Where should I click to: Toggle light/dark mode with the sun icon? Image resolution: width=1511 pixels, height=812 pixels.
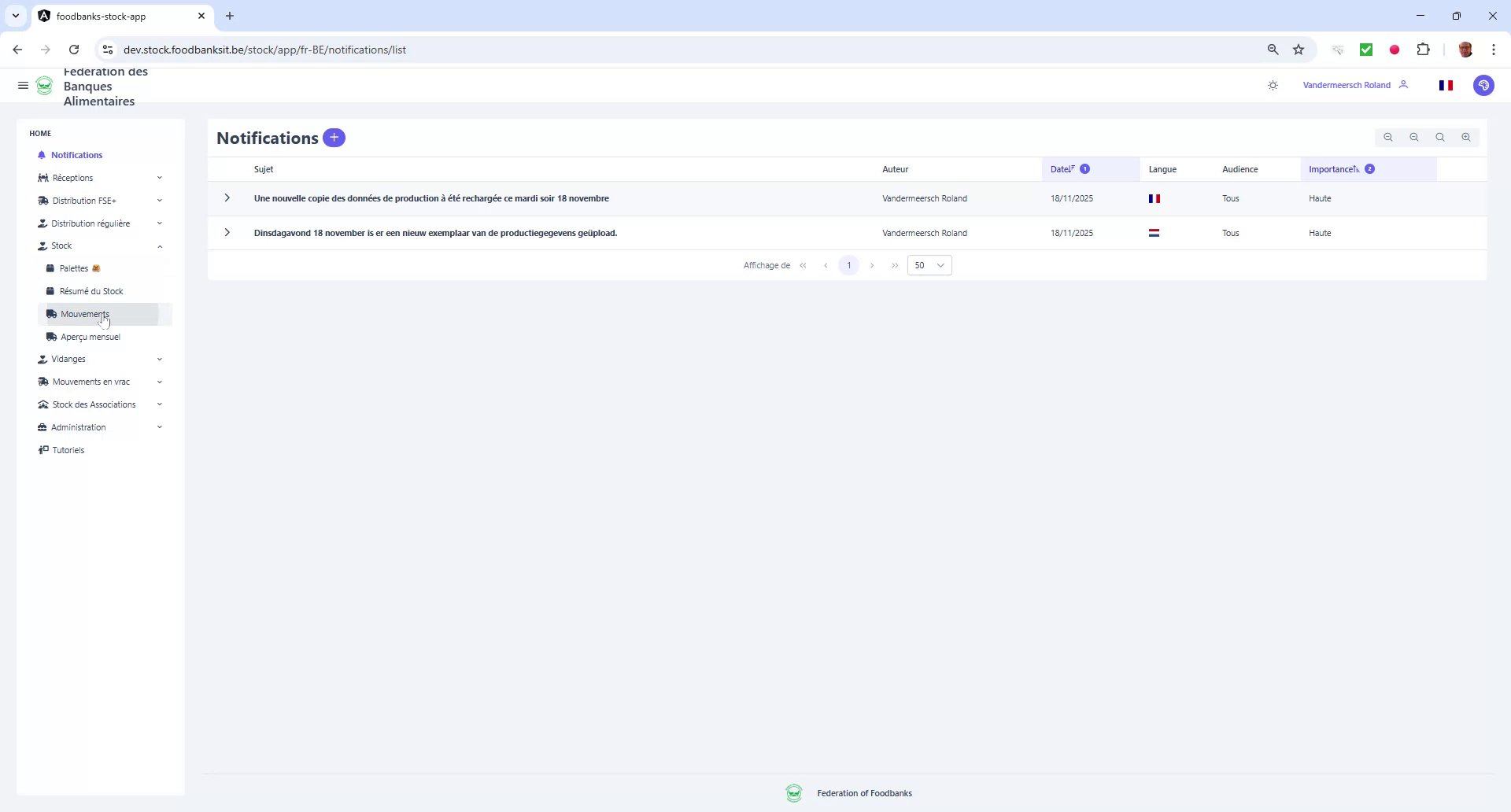[x=1273, y=85]
